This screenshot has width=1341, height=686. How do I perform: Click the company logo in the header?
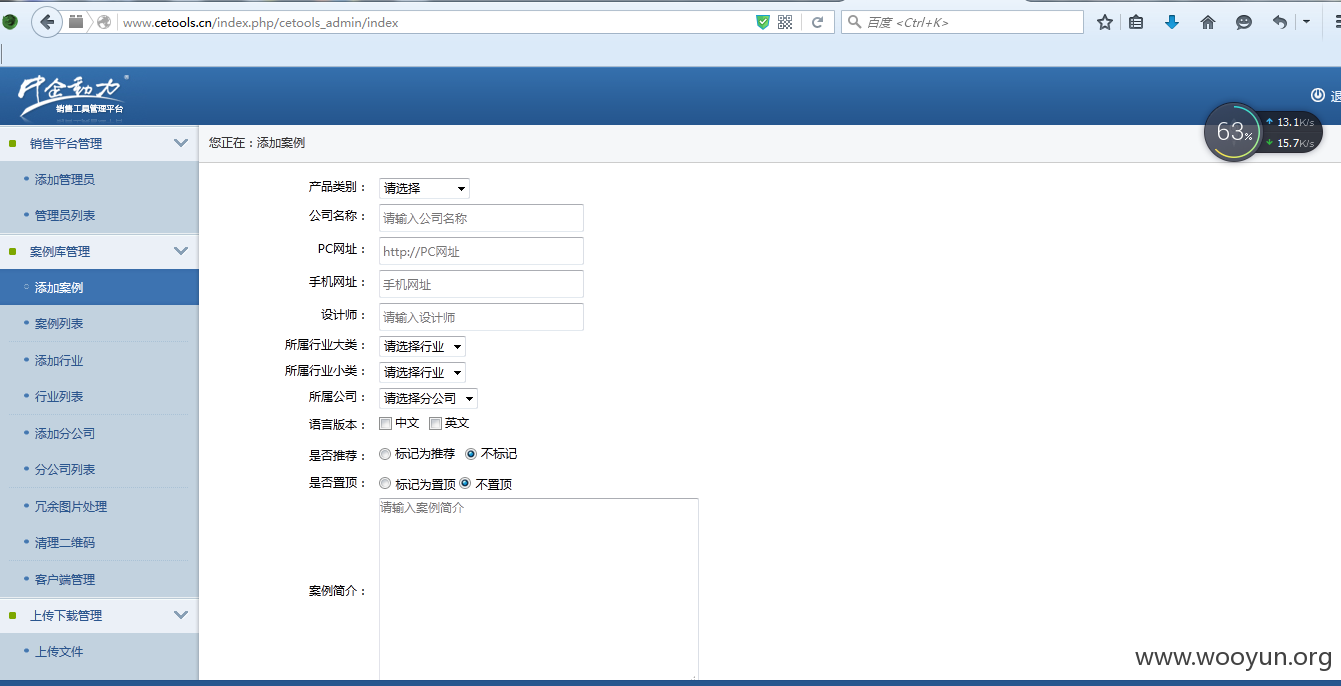(73, 97)
